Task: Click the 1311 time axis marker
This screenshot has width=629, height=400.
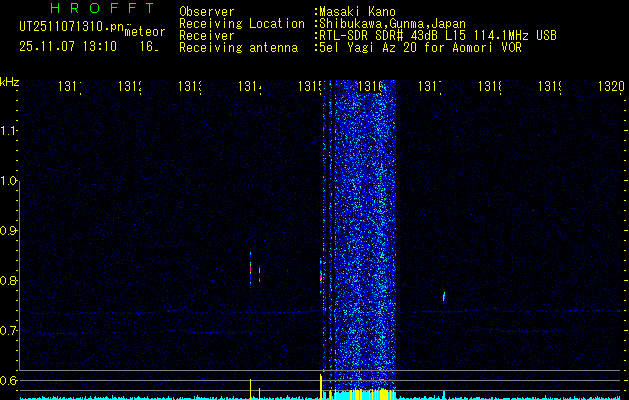Action: coord(70,86)
